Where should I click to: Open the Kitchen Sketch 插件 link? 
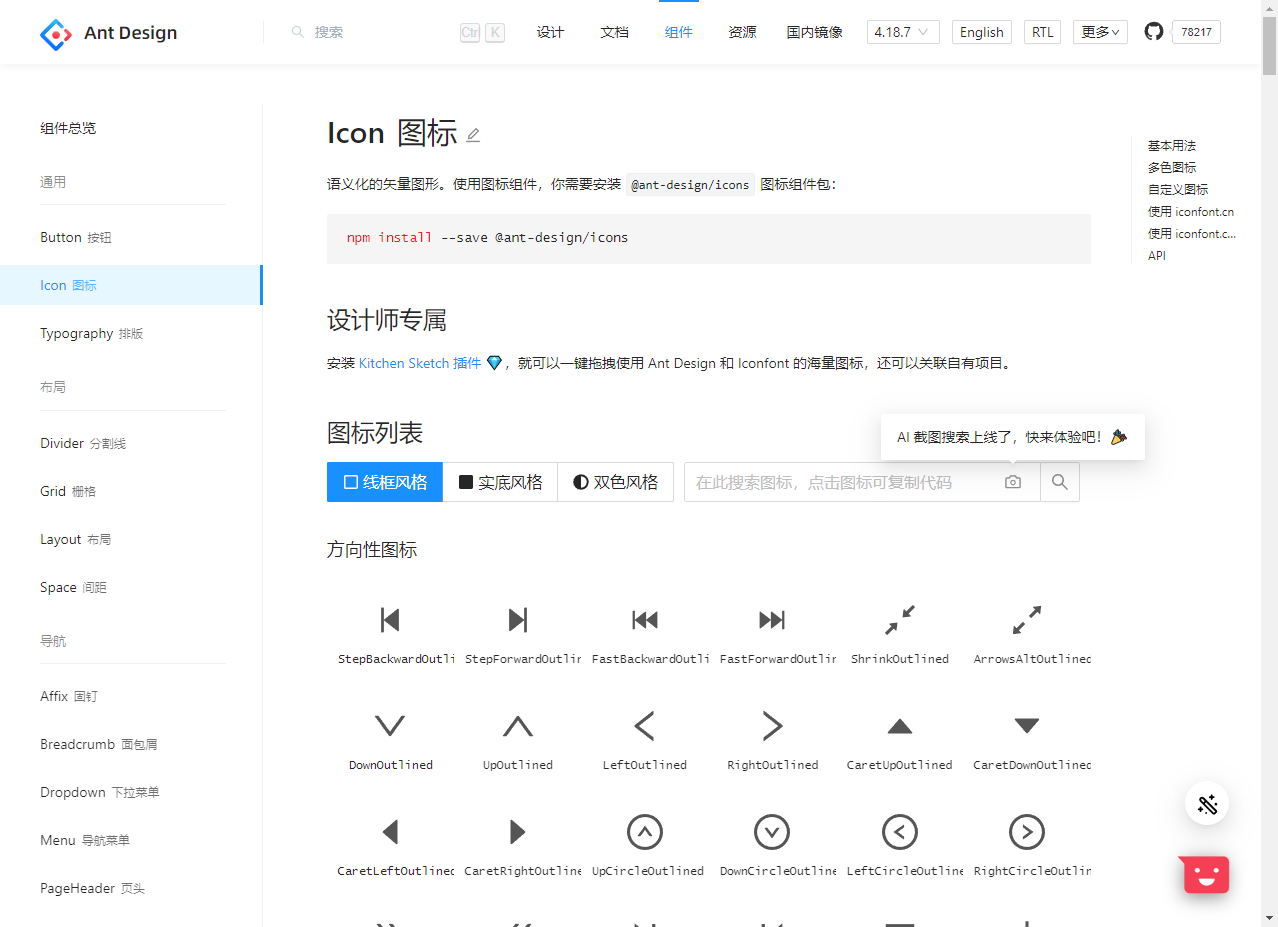click(418, 363)
